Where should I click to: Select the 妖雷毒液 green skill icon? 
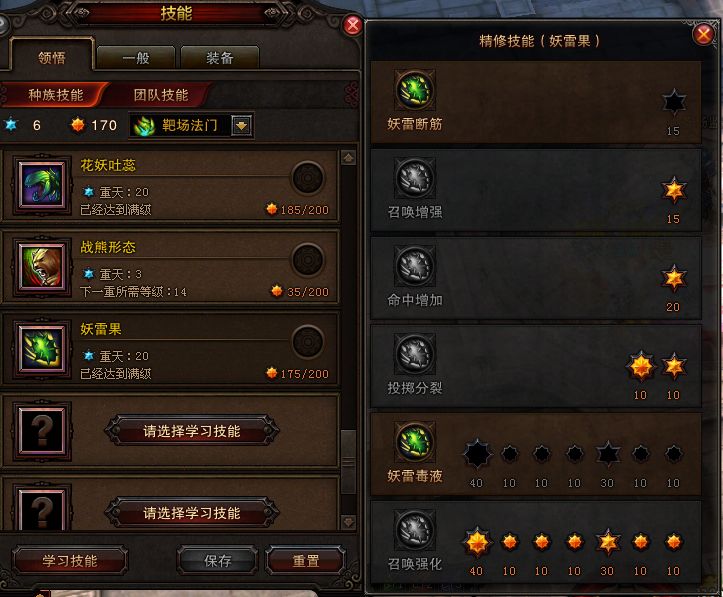[415, 442]
